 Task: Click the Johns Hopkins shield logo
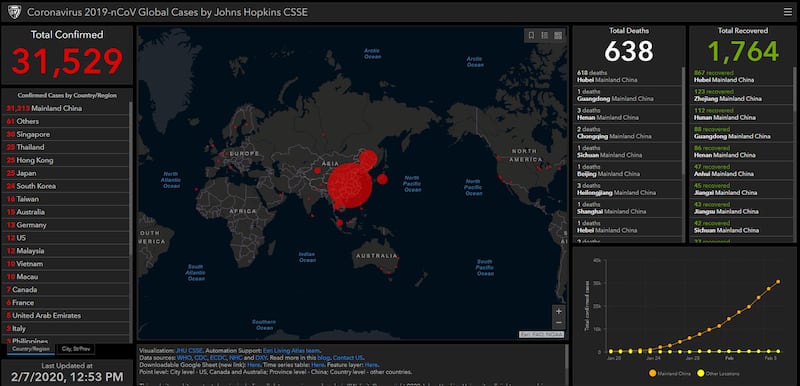(14, 12)
